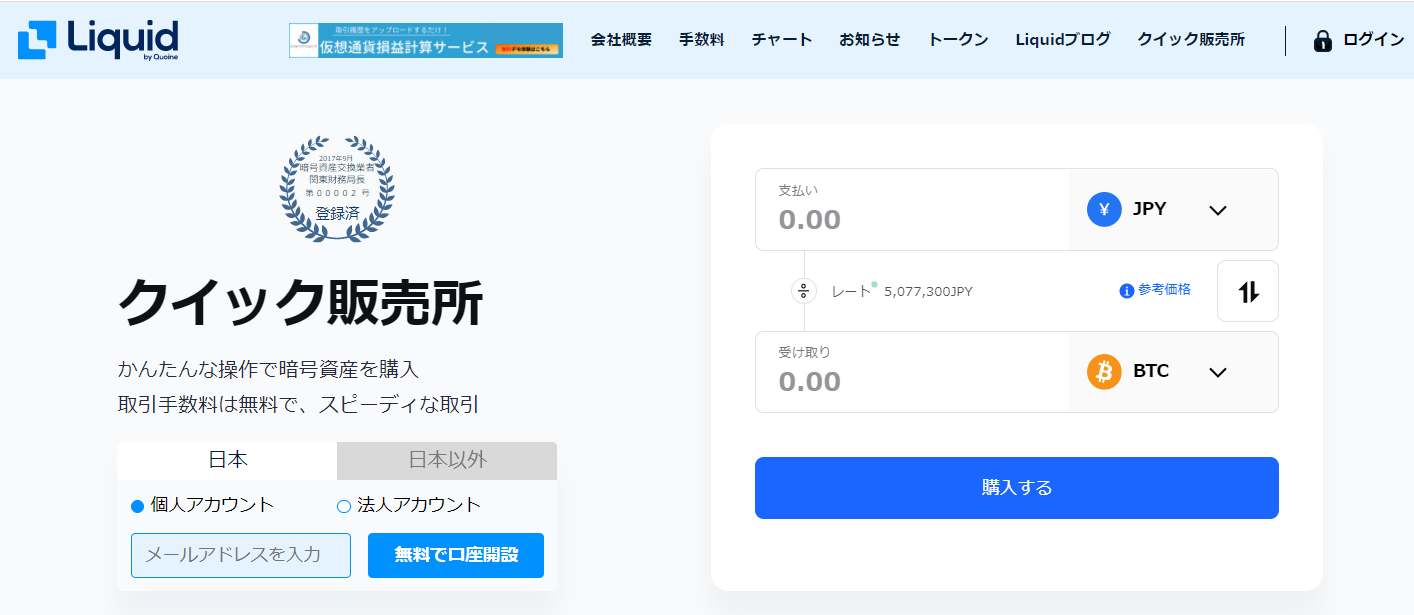Select the 法人アカウント radio button

[x=344, y=506]
